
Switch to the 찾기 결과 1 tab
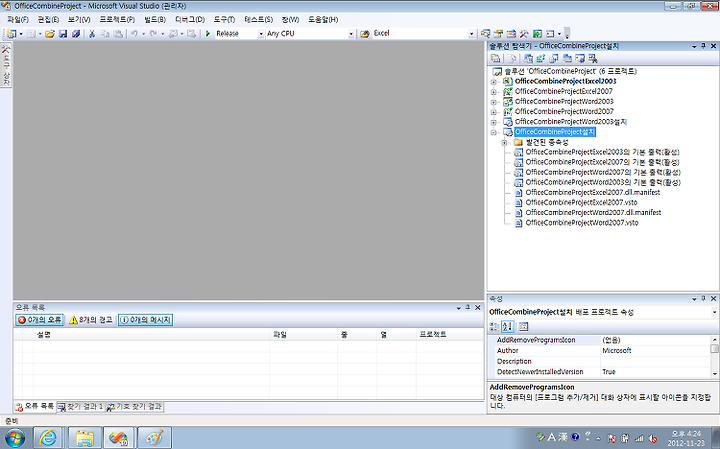coord(80,407)
